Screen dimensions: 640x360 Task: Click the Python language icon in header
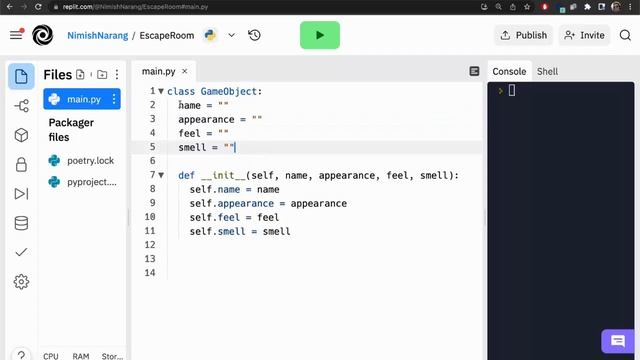click(210, 35)
